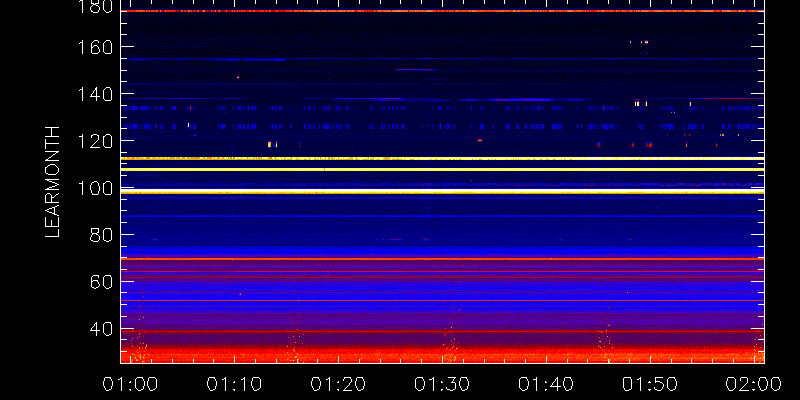The image size is (800, 400).
Task: Click the 40 frequency axis label
Action: [101, 330]
